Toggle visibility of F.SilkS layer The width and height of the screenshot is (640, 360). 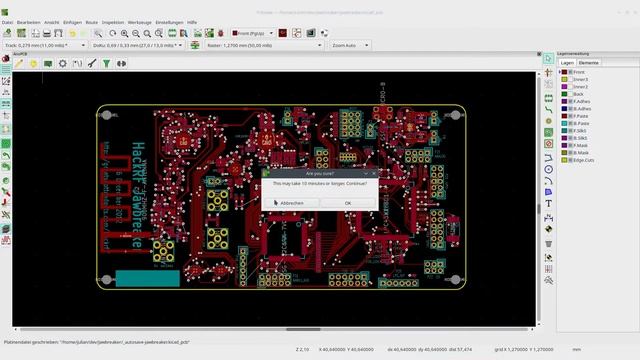[571, 131]
